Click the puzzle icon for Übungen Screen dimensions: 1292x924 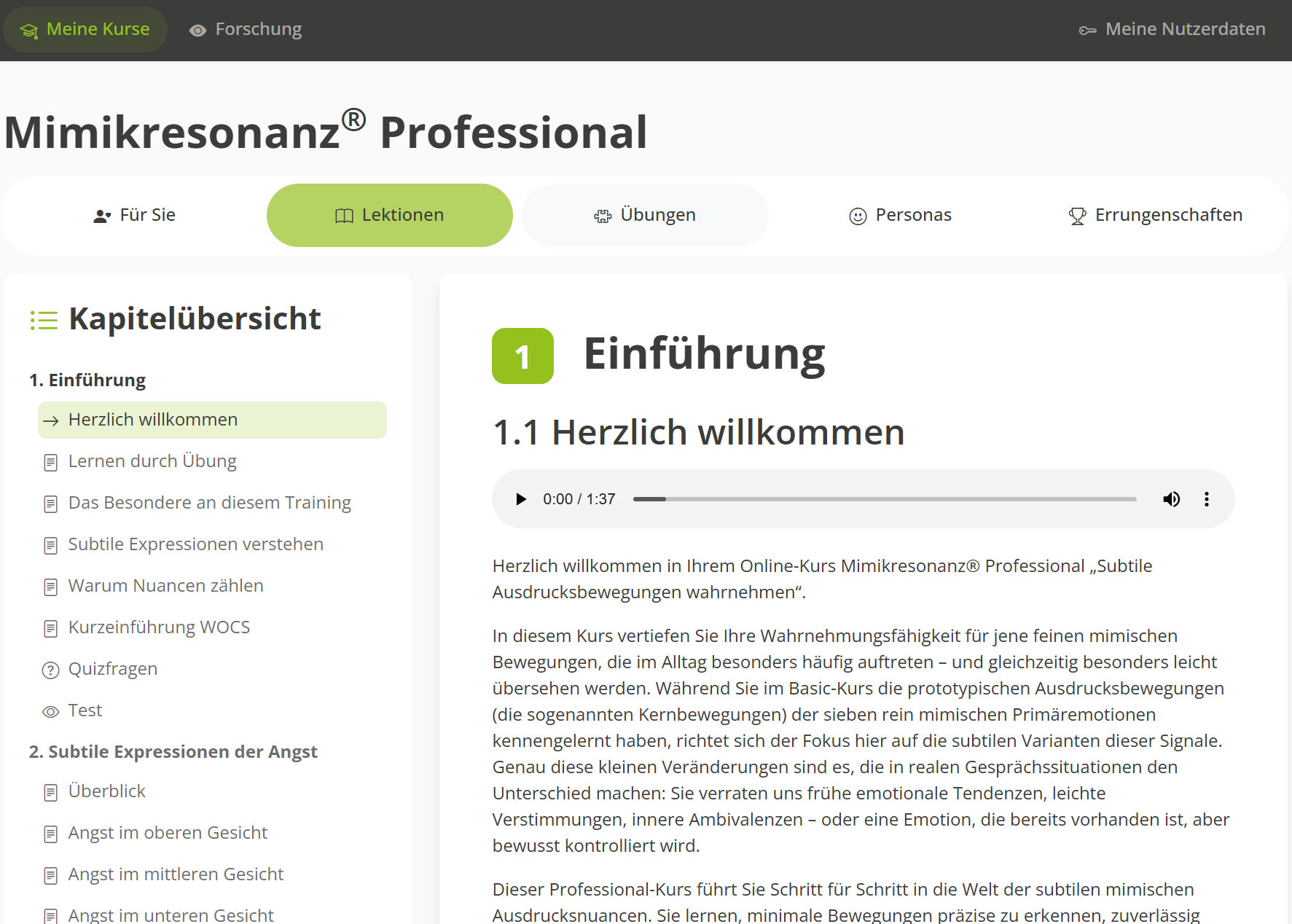coord(603,216)
